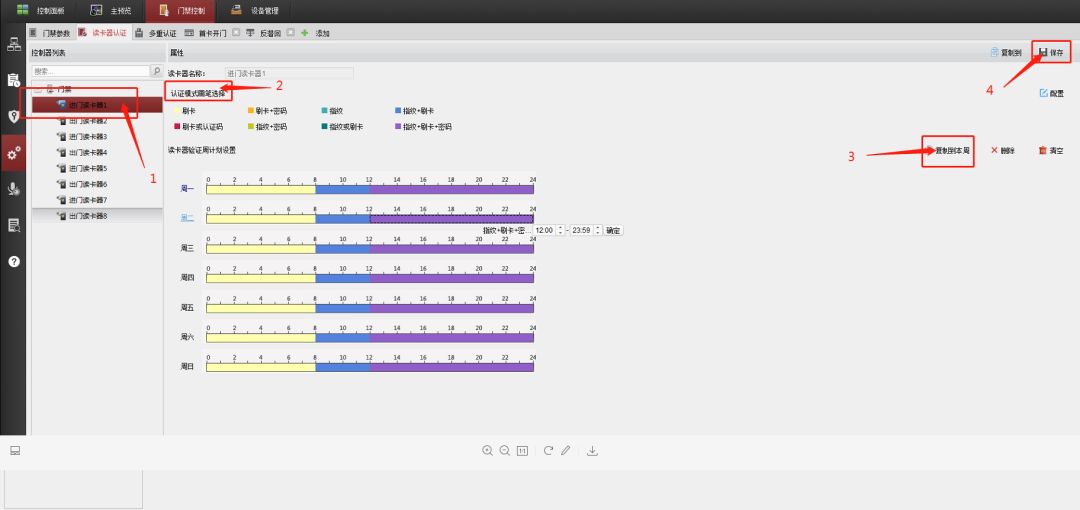Viewport: 1080px width, 510px height.
Task: Collapse the 门禁 tree node
Action: pyautogui.click(x=37, y=89)
